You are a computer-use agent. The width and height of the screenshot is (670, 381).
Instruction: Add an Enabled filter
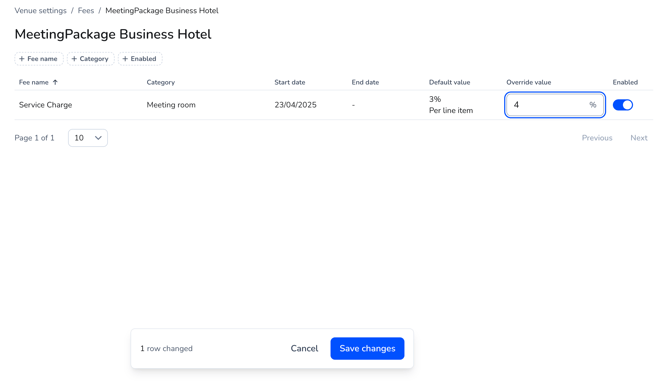tap(140, 59)
